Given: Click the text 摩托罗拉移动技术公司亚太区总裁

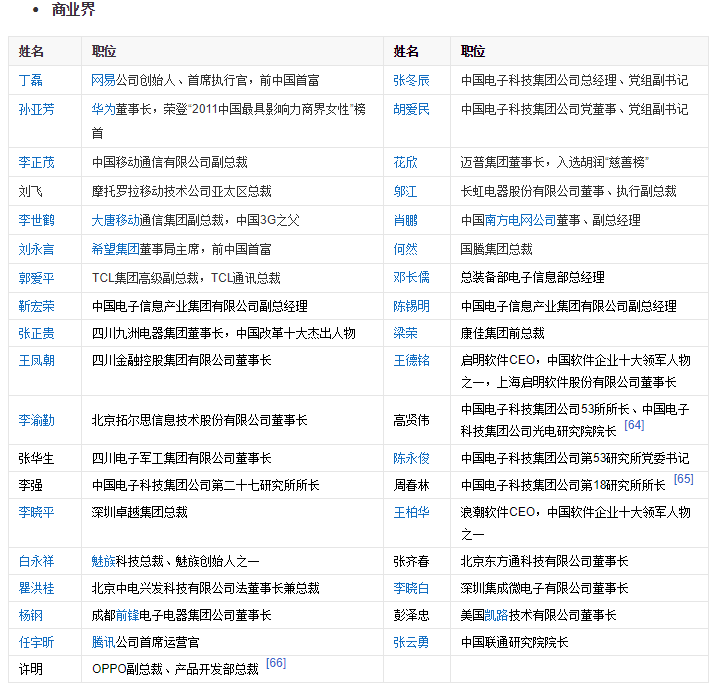Looking at the screenshot, I should (x=181, y=191).
